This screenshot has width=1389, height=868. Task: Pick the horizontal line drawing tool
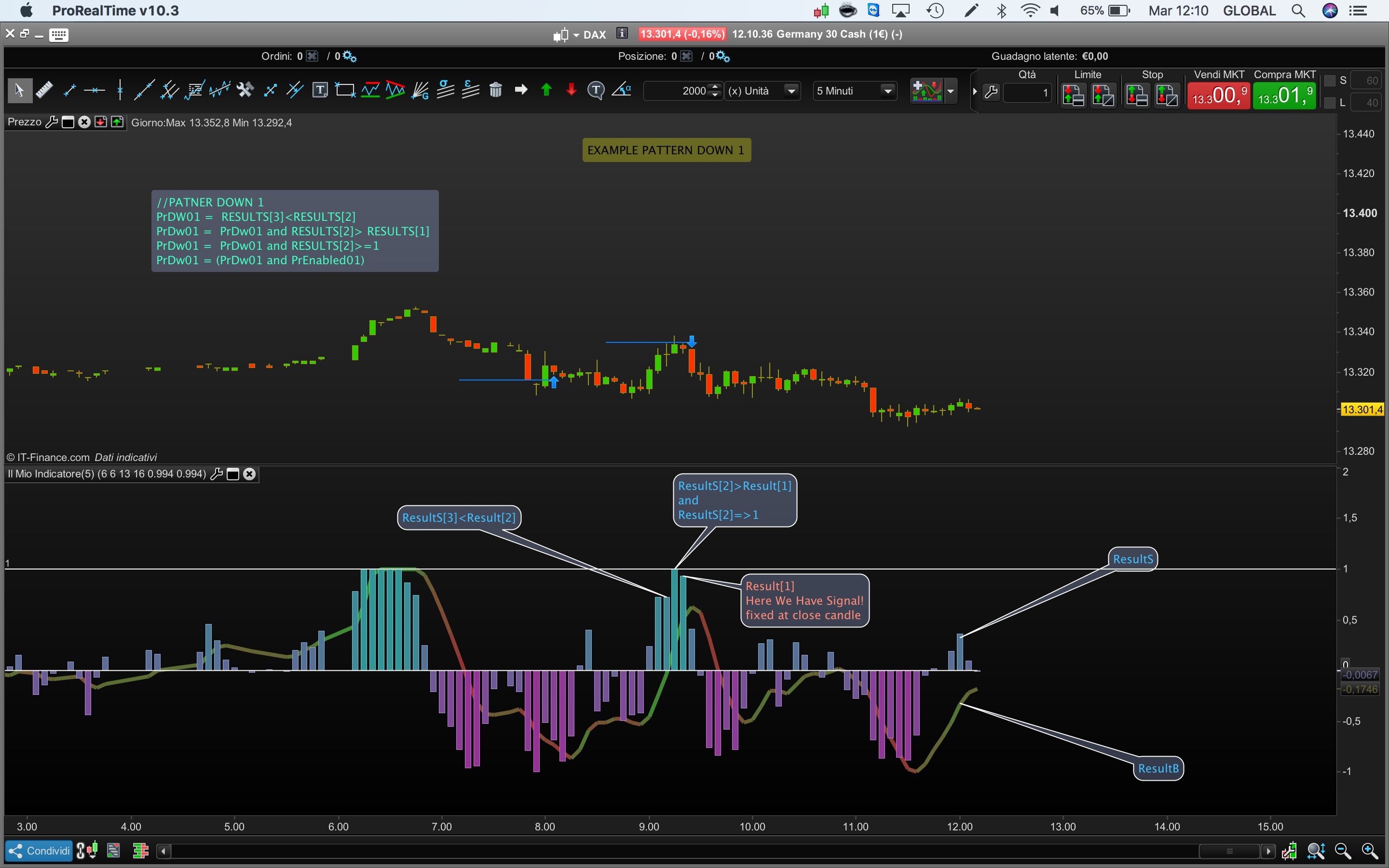94,90
